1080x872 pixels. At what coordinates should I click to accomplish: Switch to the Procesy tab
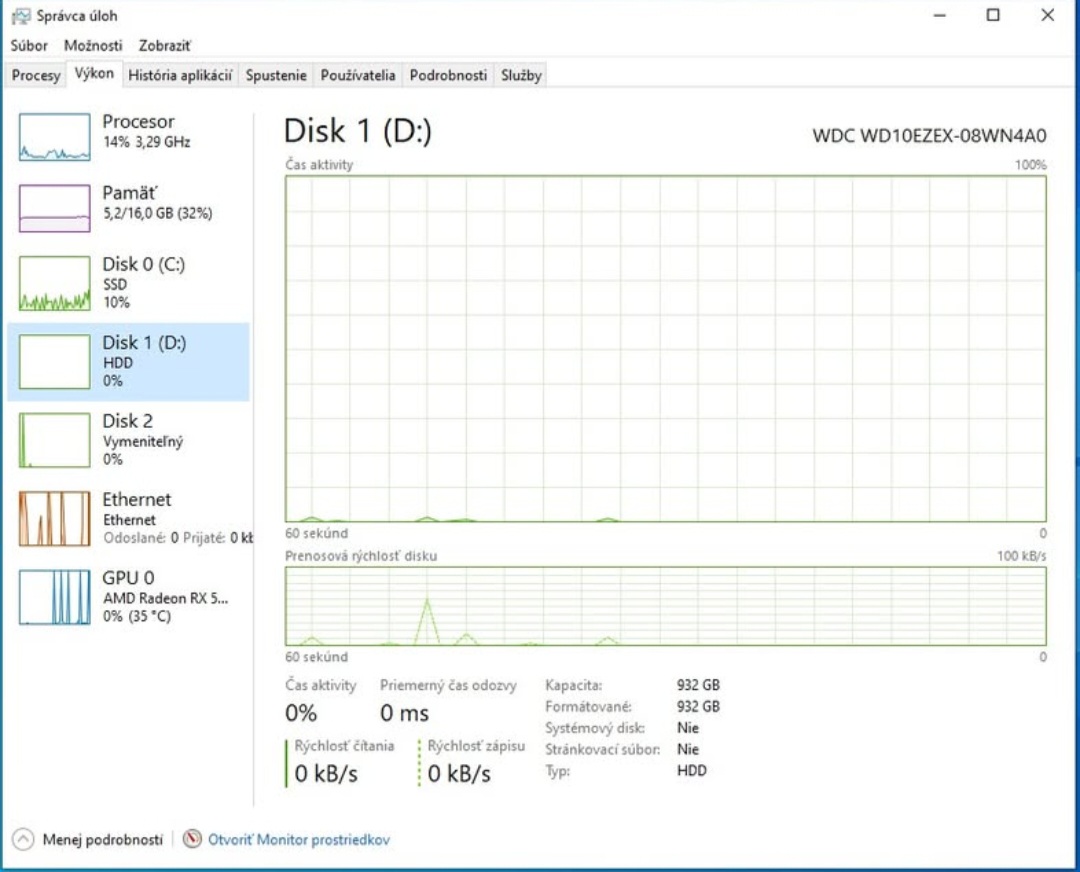tap(34, 74)
